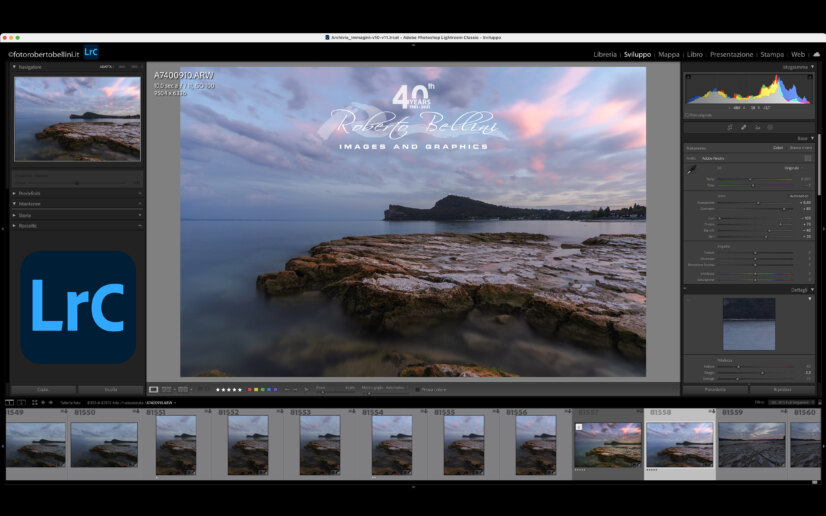Click the add icon of the Raccolte panel
826x516 pixels.
coord(140,226)
